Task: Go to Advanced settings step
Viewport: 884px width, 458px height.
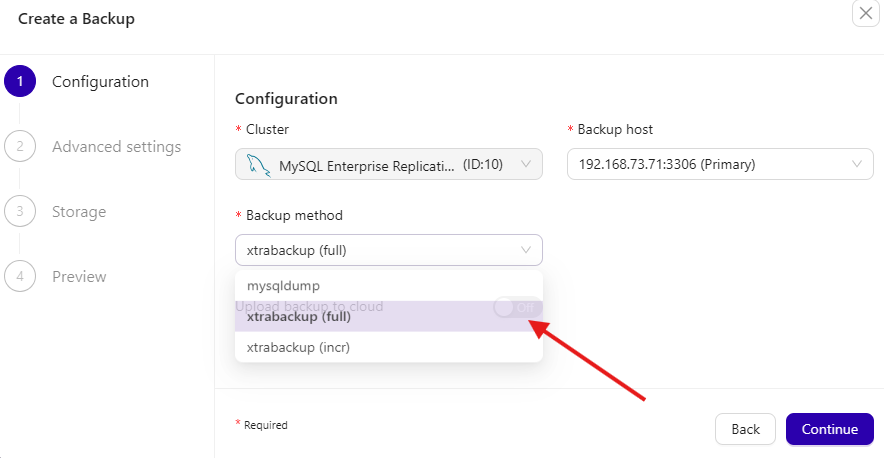Action: pos(116,147)
